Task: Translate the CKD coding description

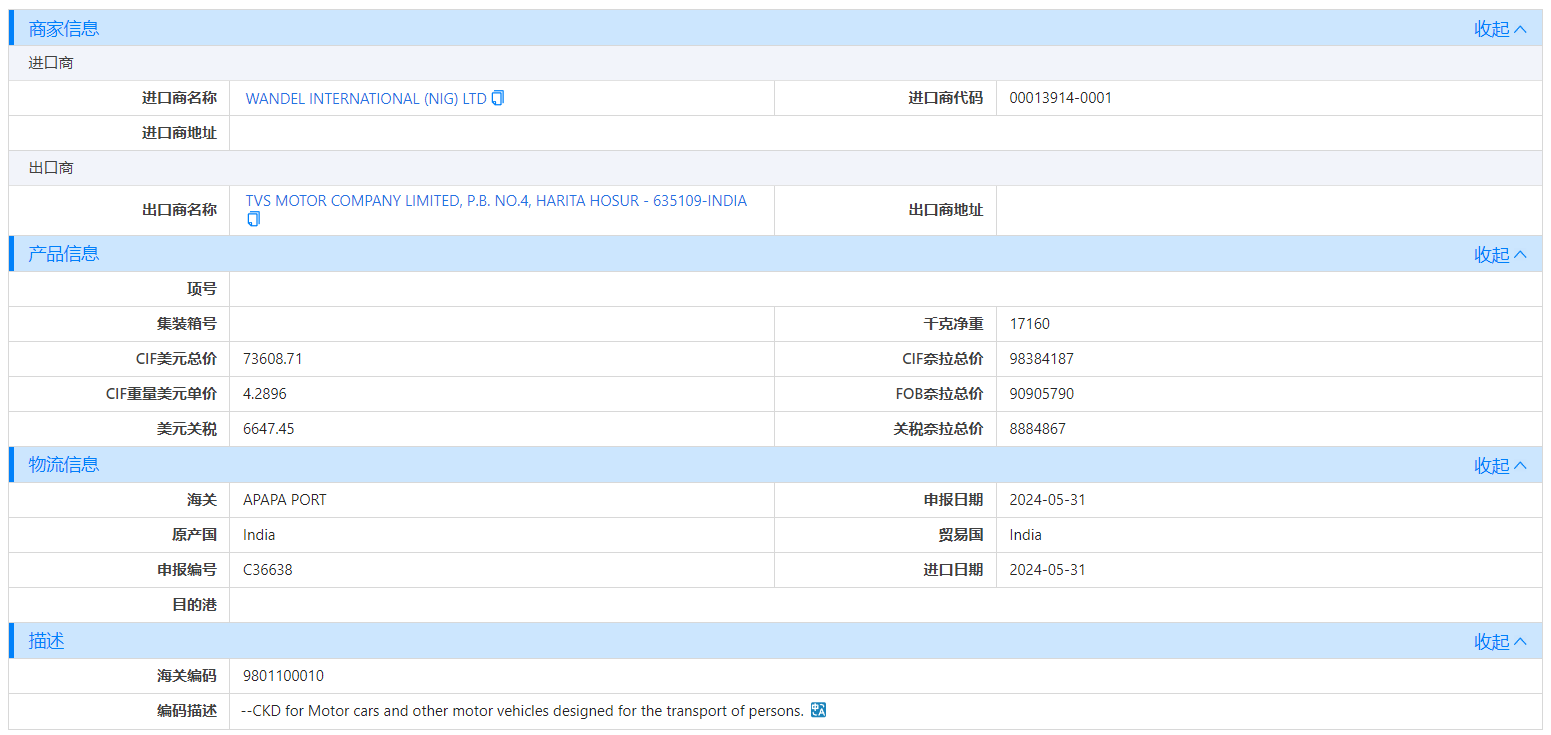Action: pos(817,710)
